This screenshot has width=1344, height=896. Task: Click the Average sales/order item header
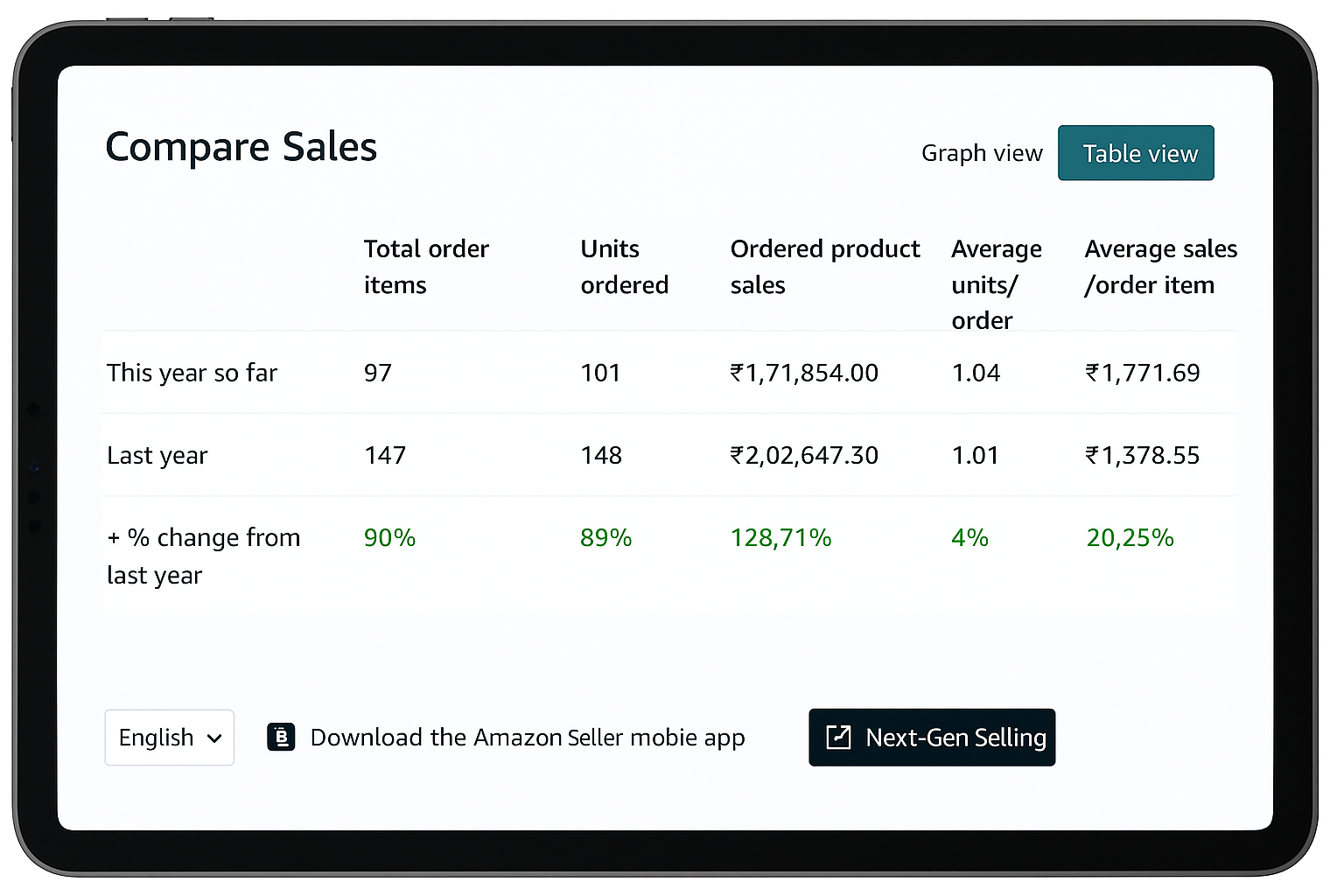(x=1160, y=267)
